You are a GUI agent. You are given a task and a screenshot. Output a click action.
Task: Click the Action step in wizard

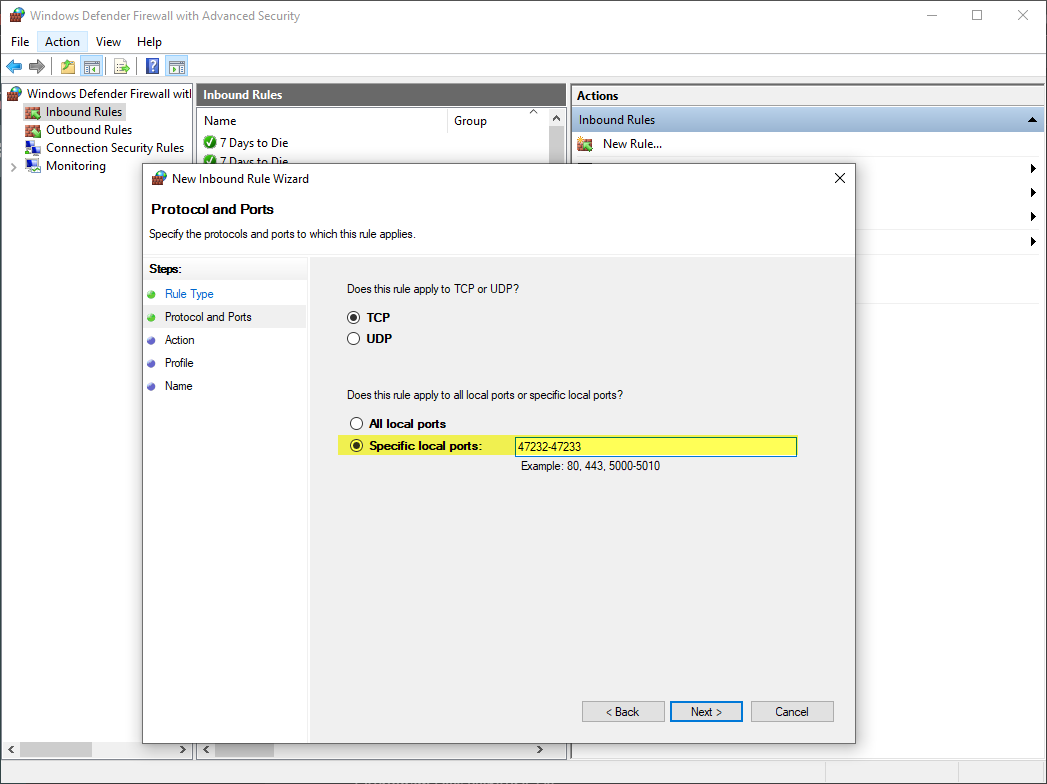(180, 340)
